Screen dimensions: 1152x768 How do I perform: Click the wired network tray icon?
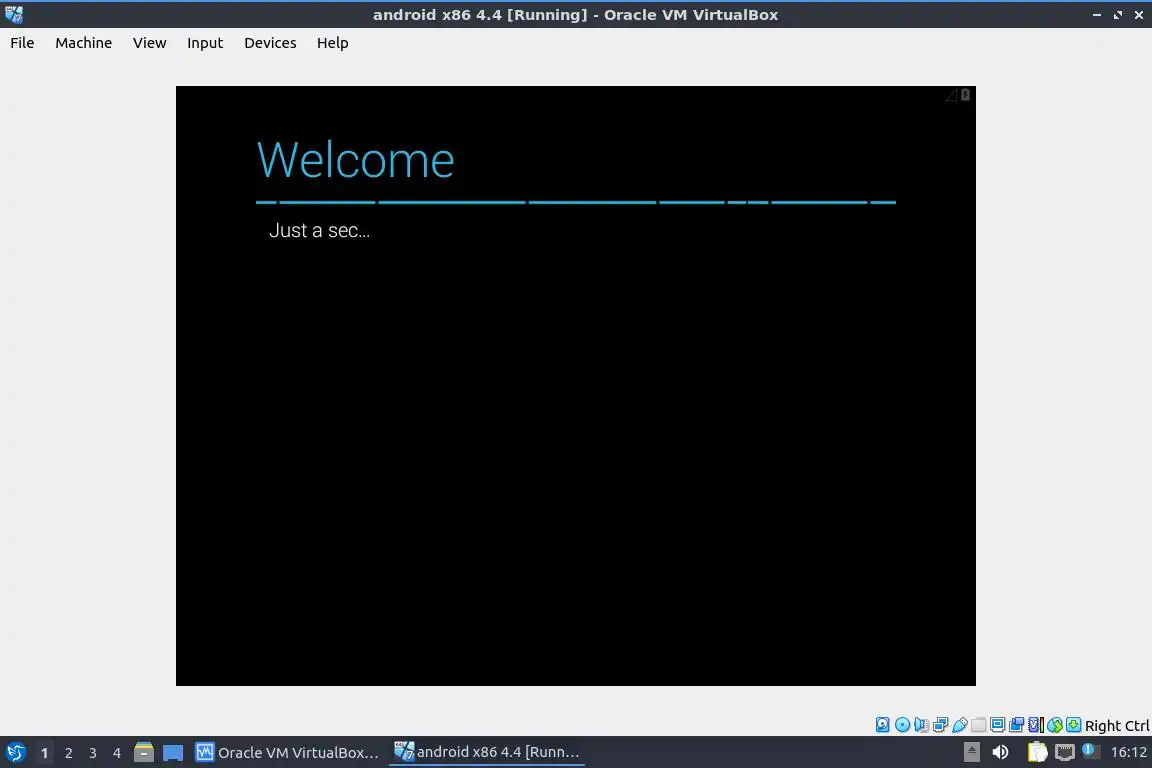[1065, 752]
